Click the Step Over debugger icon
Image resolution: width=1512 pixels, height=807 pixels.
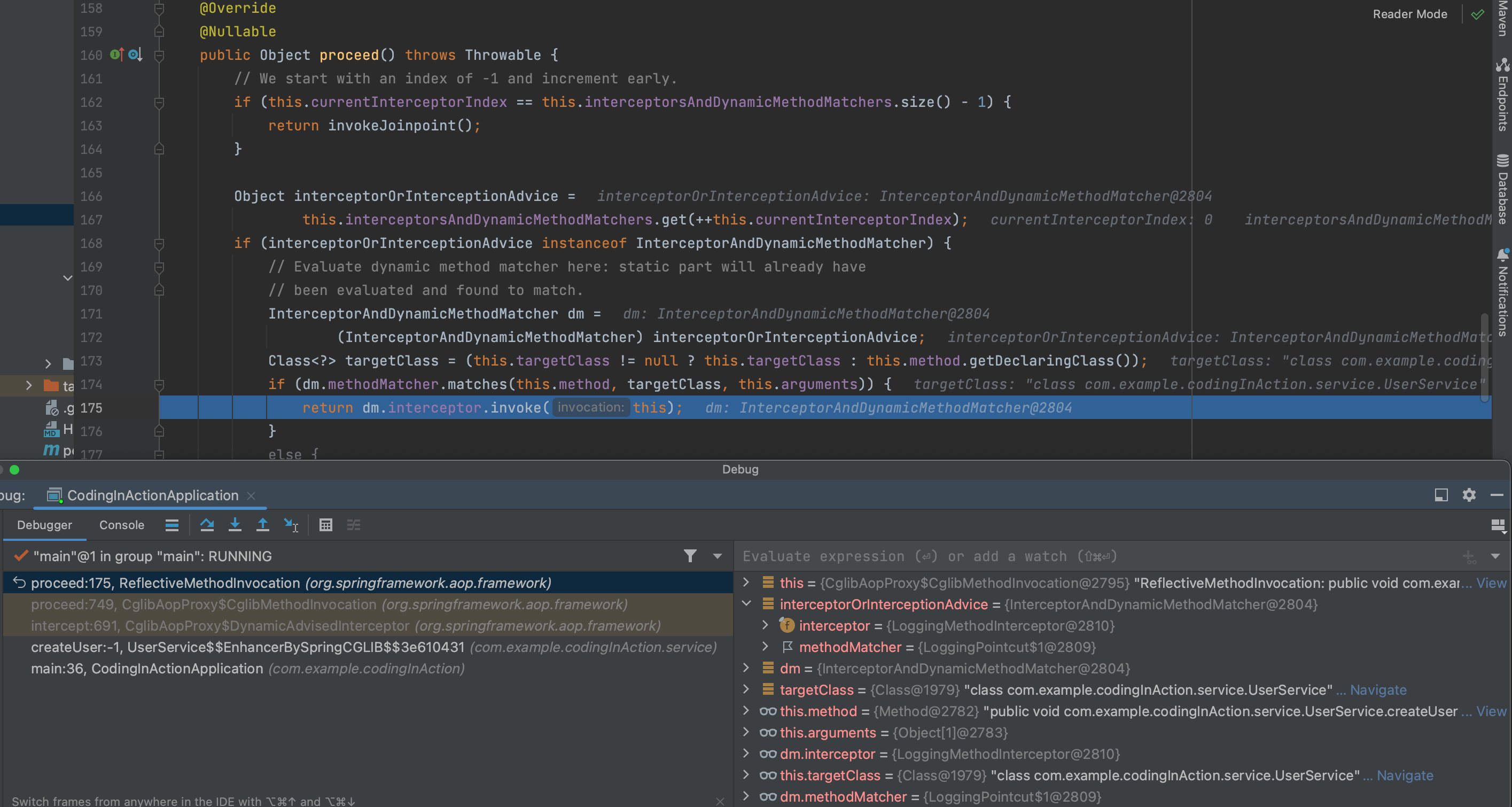point(207,524)
